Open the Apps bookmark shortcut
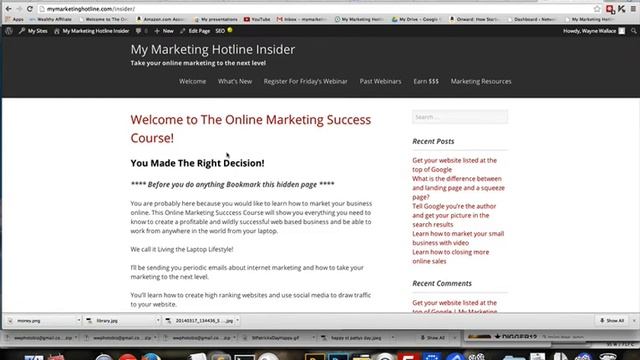640x360 pixels. click(x=15, y=19)
